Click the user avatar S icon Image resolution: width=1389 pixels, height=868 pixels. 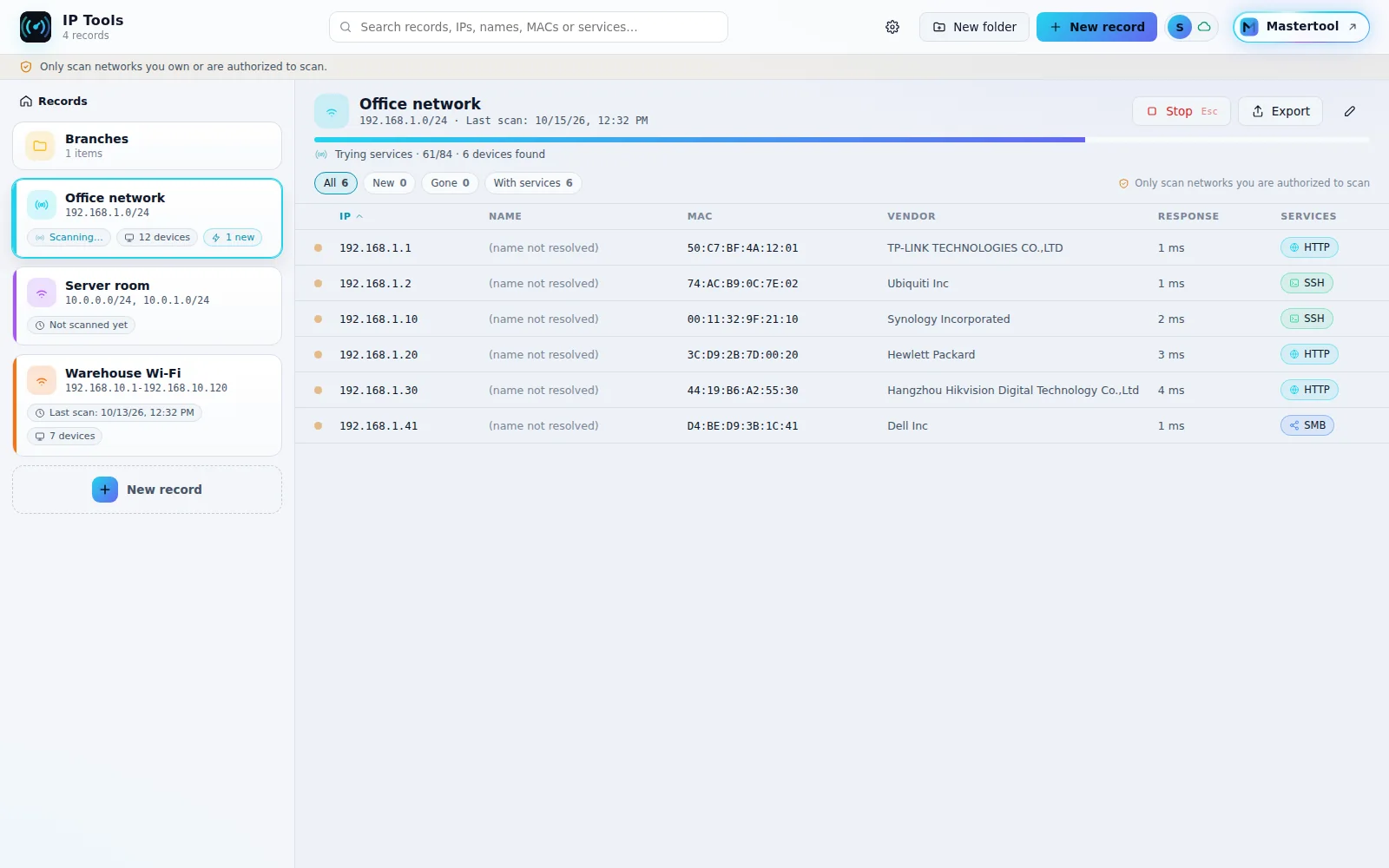1179,27
